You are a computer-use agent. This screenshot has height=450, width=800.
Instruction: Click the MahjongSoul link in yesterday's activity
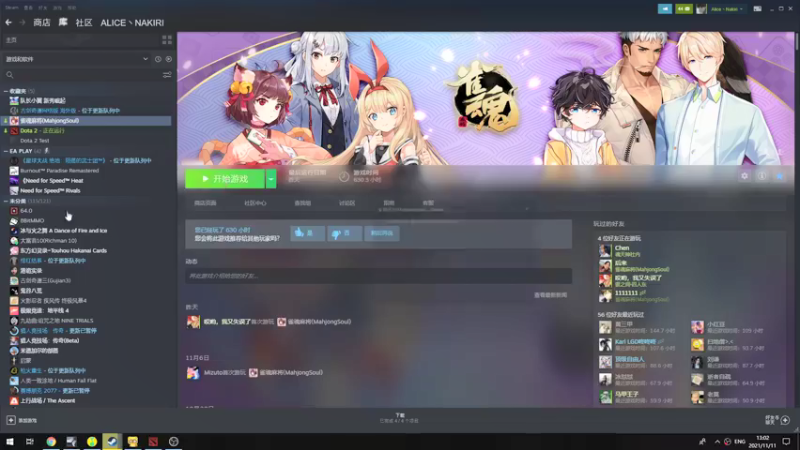(x=319, y=322)
